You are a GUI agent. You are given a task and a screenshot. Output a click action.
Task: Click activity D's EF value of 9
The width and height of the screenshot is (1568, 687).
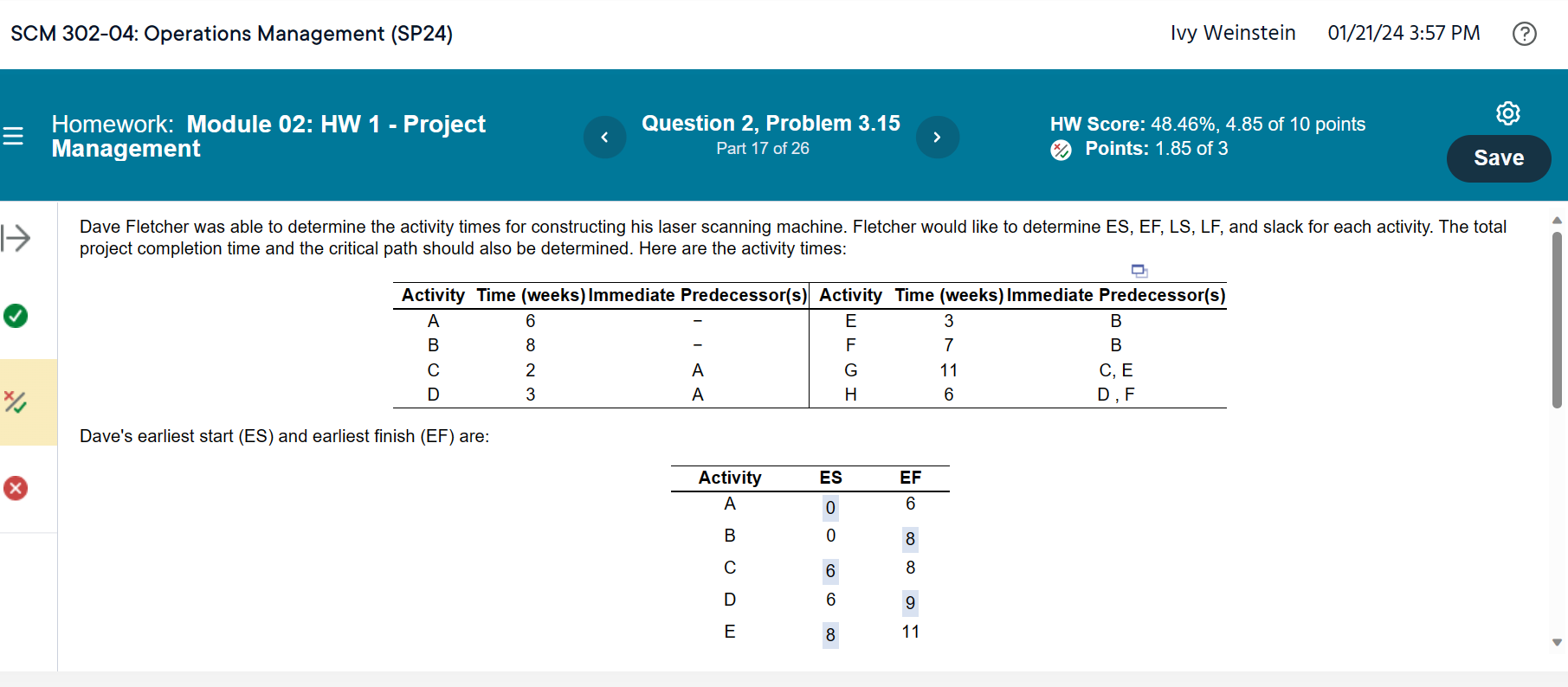pos(910,602)
